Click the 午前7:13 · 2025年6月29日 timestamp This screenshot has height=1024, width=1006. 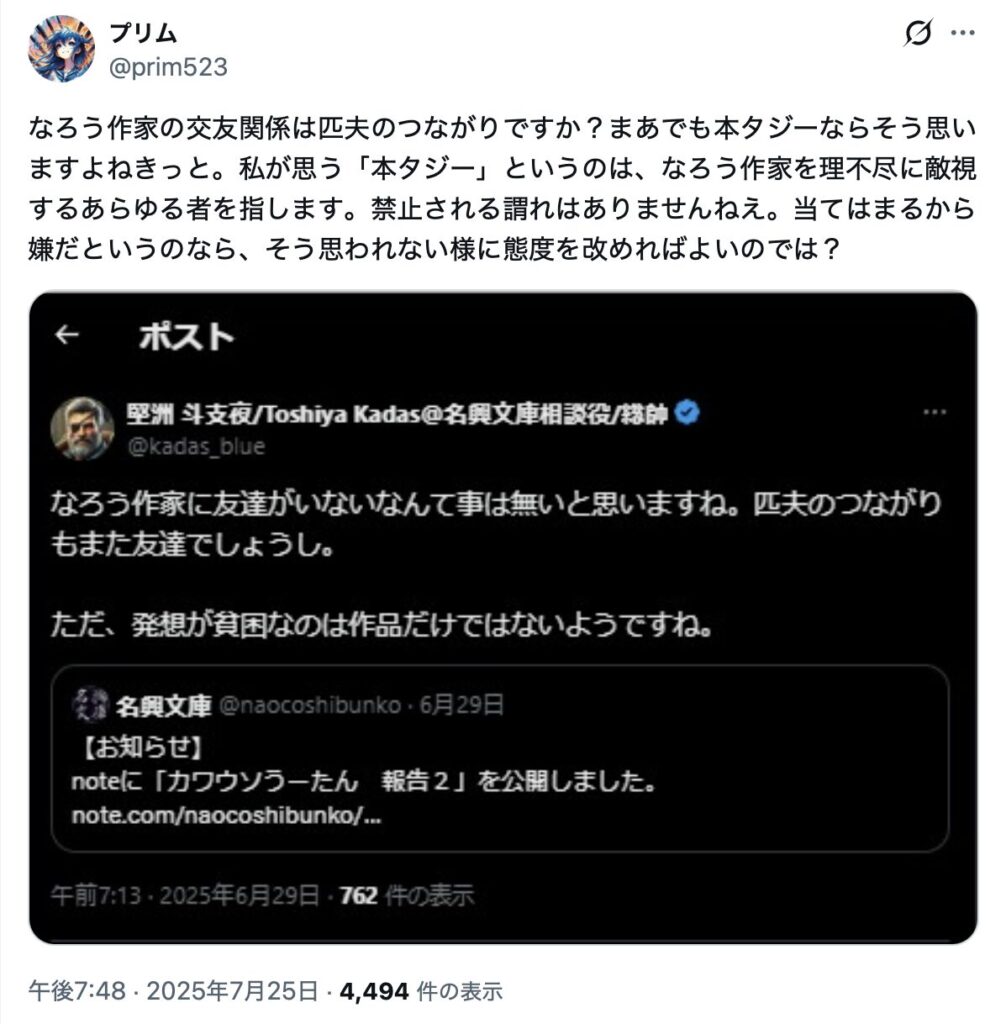186,894
